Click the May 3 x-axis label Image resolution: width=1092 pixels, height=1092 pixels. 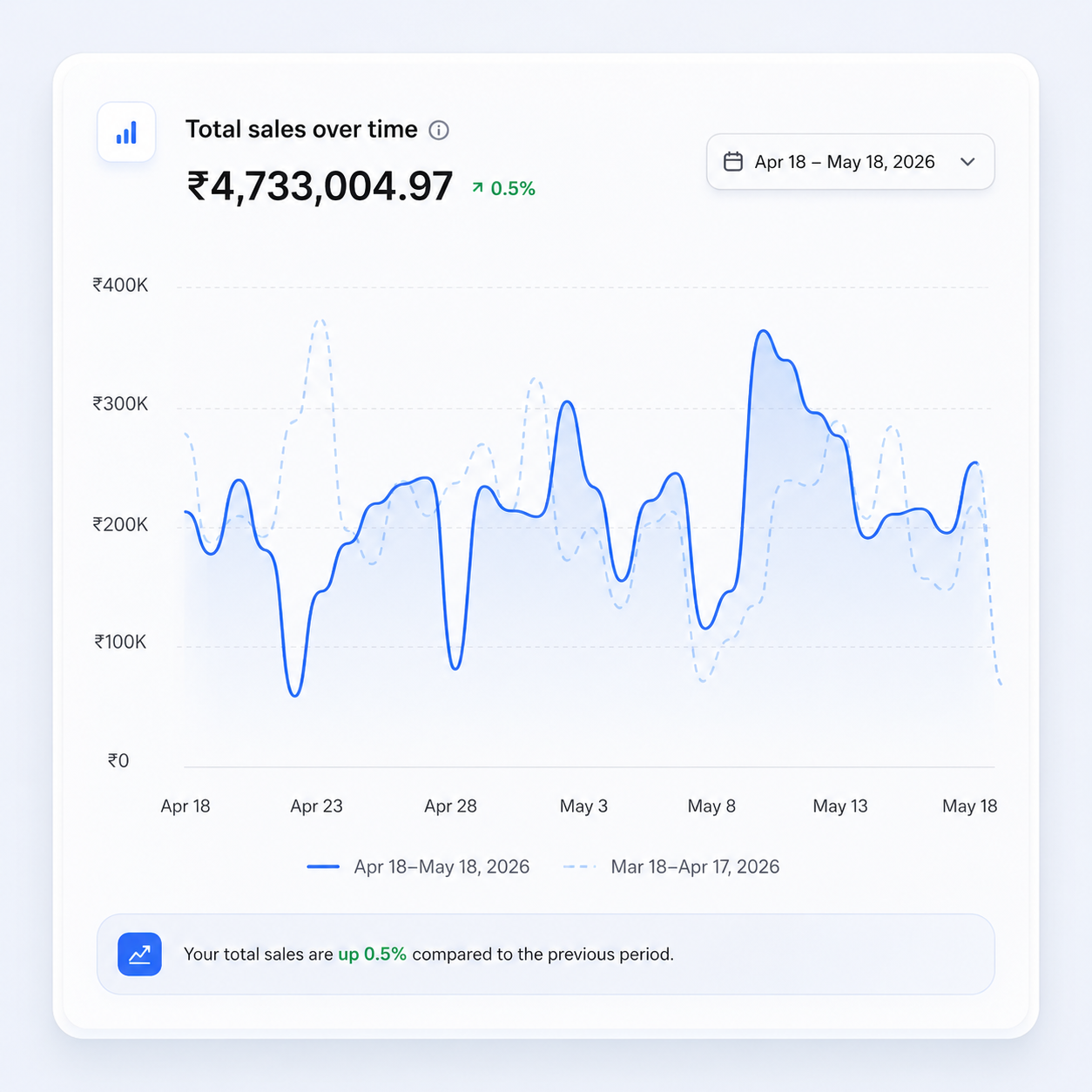583,806
